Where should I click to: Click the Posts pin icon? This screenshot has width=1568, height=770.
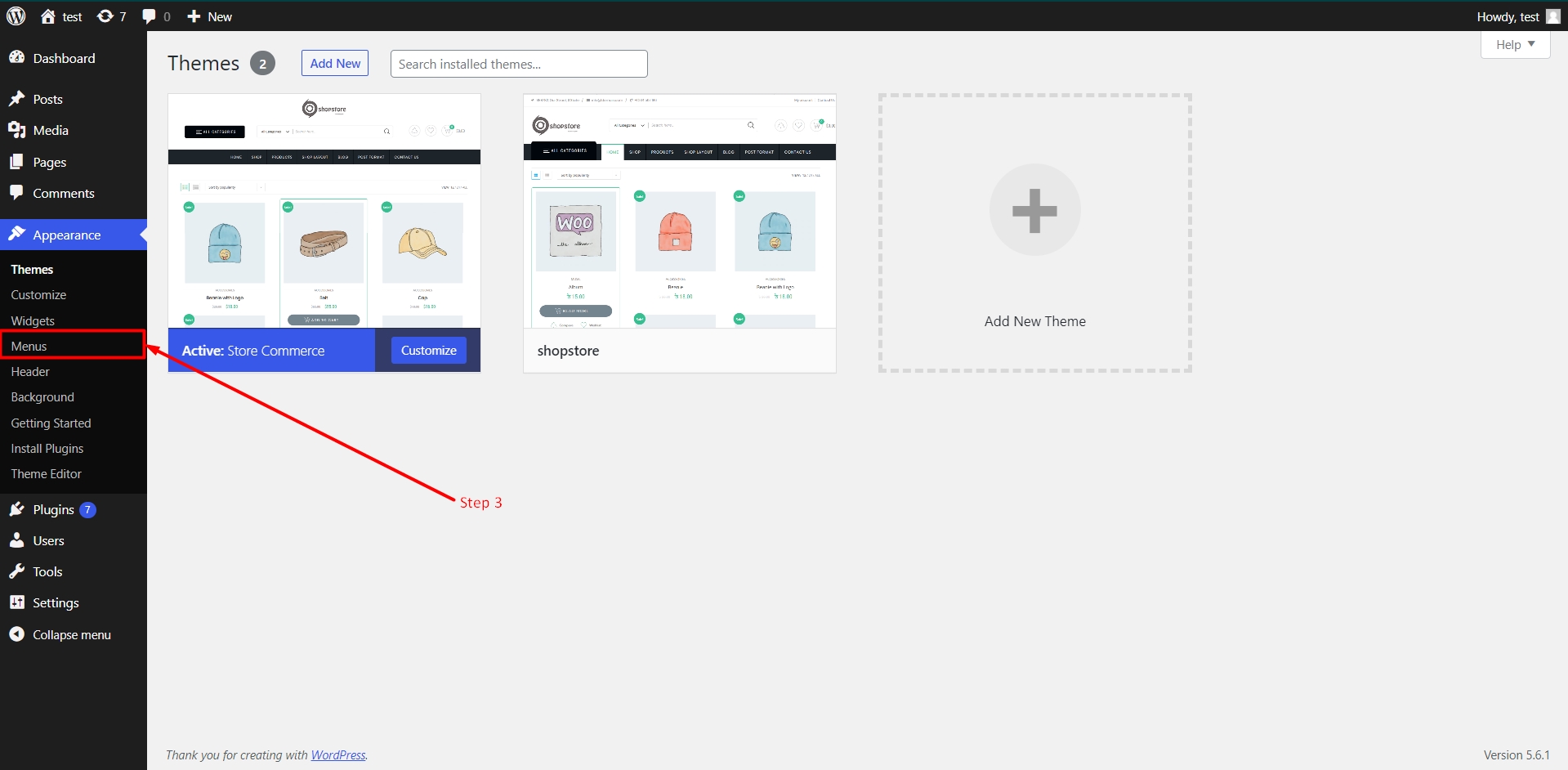tap(16, 99)
